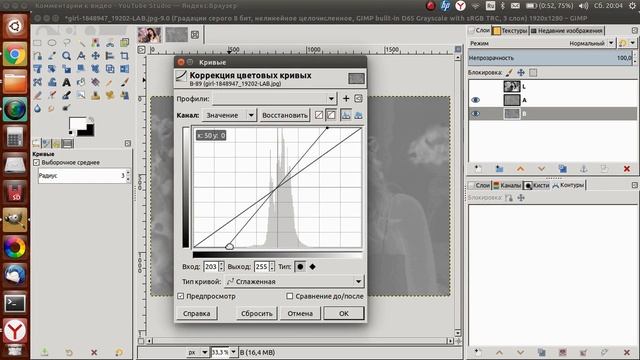Set smooth curve point type
The height and width of the screenshot is (360, 640).
click(x=300, y=267)
